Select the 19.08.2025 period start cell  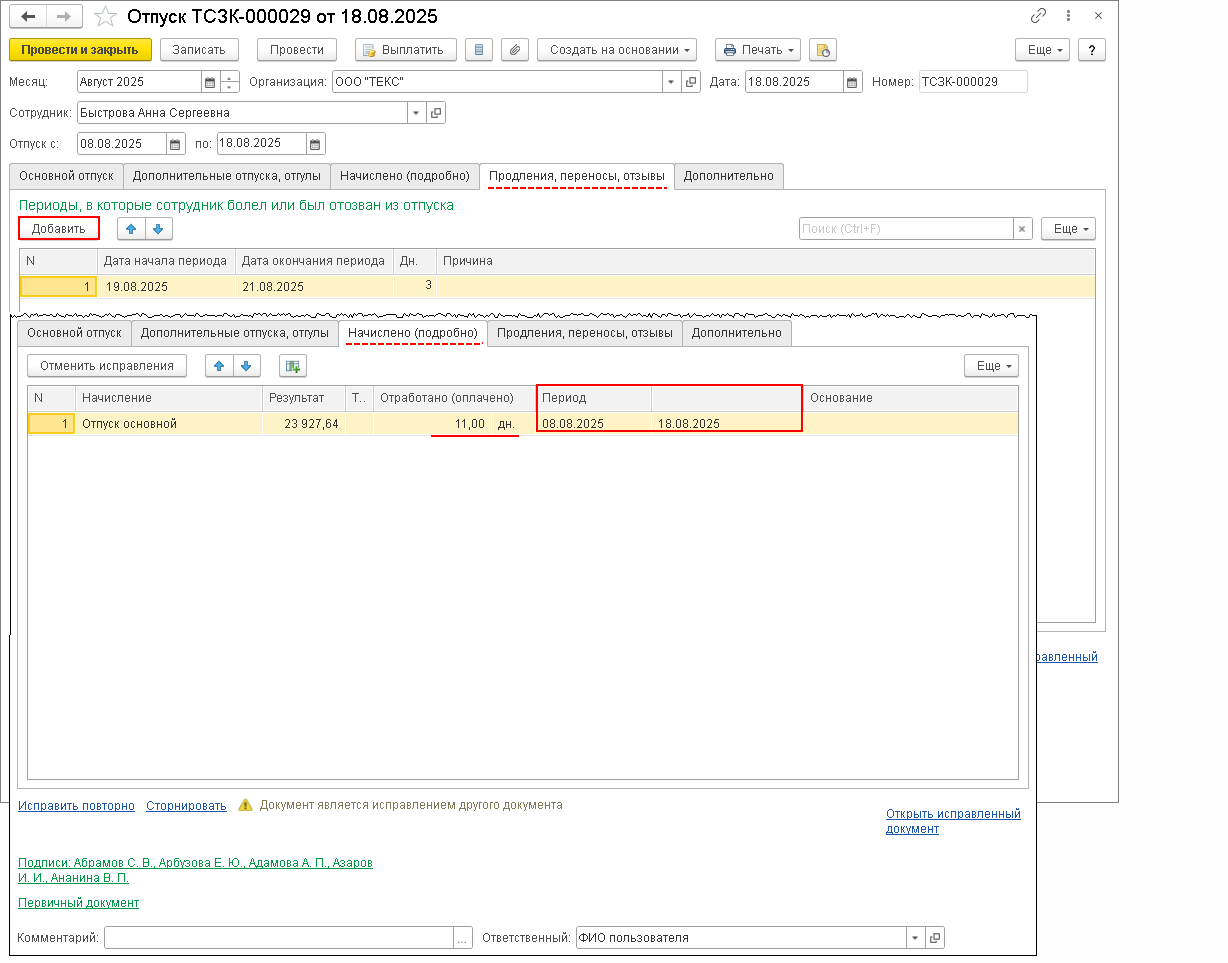(x=167, y=287)
